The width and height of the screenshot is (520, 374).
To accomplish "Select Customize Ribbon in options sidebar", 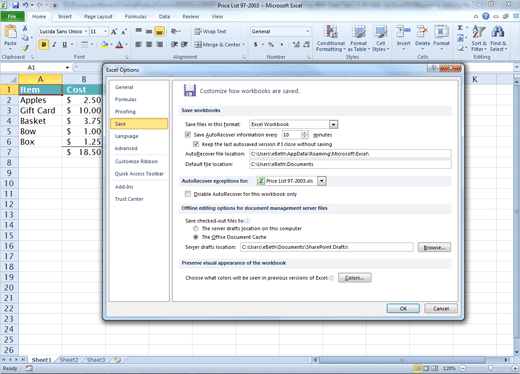I will [136, 161].
